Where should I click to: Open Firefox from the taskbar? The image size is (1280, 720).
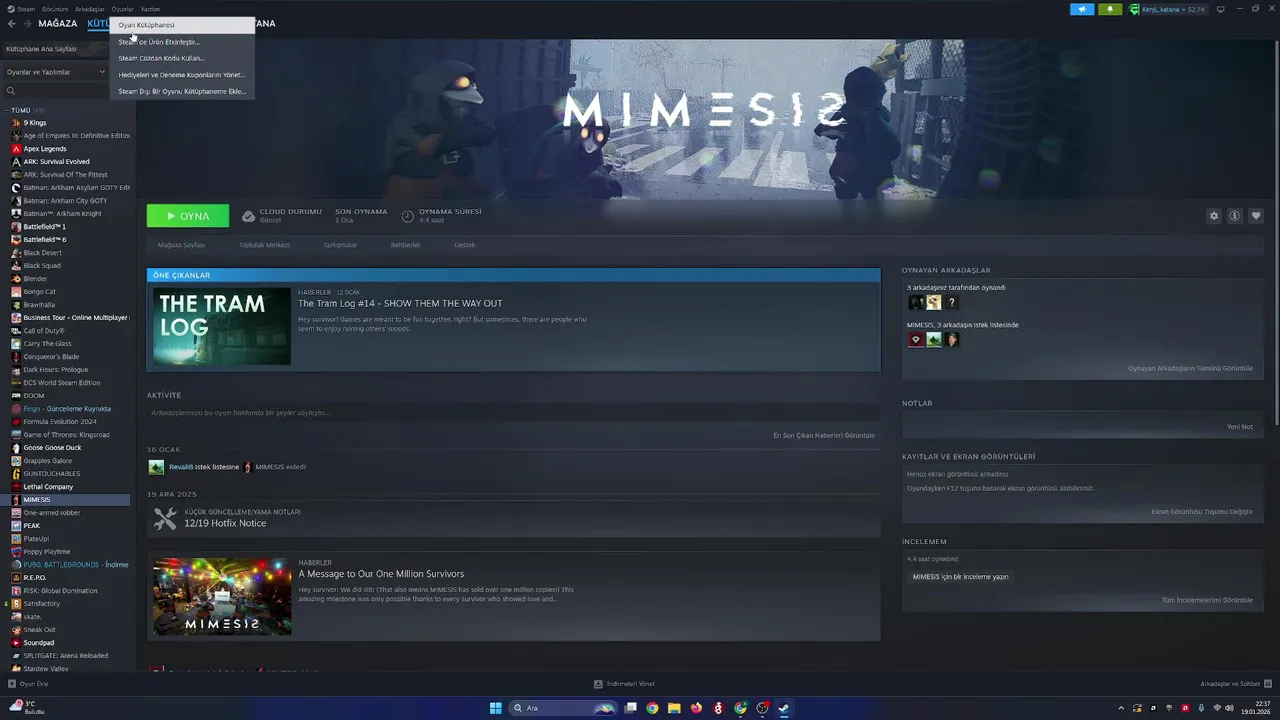point(696,708)
